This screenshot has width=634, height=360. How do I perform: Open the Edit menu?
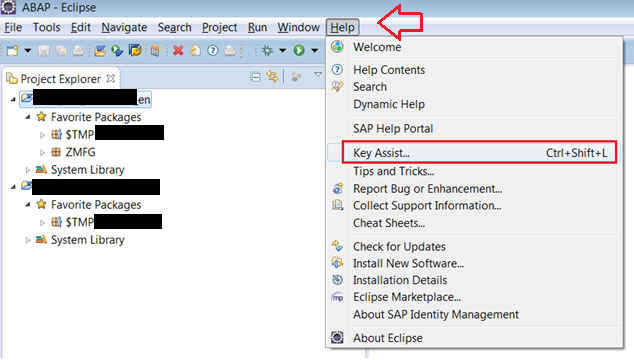pyautogui.click(x=80, y=27)
